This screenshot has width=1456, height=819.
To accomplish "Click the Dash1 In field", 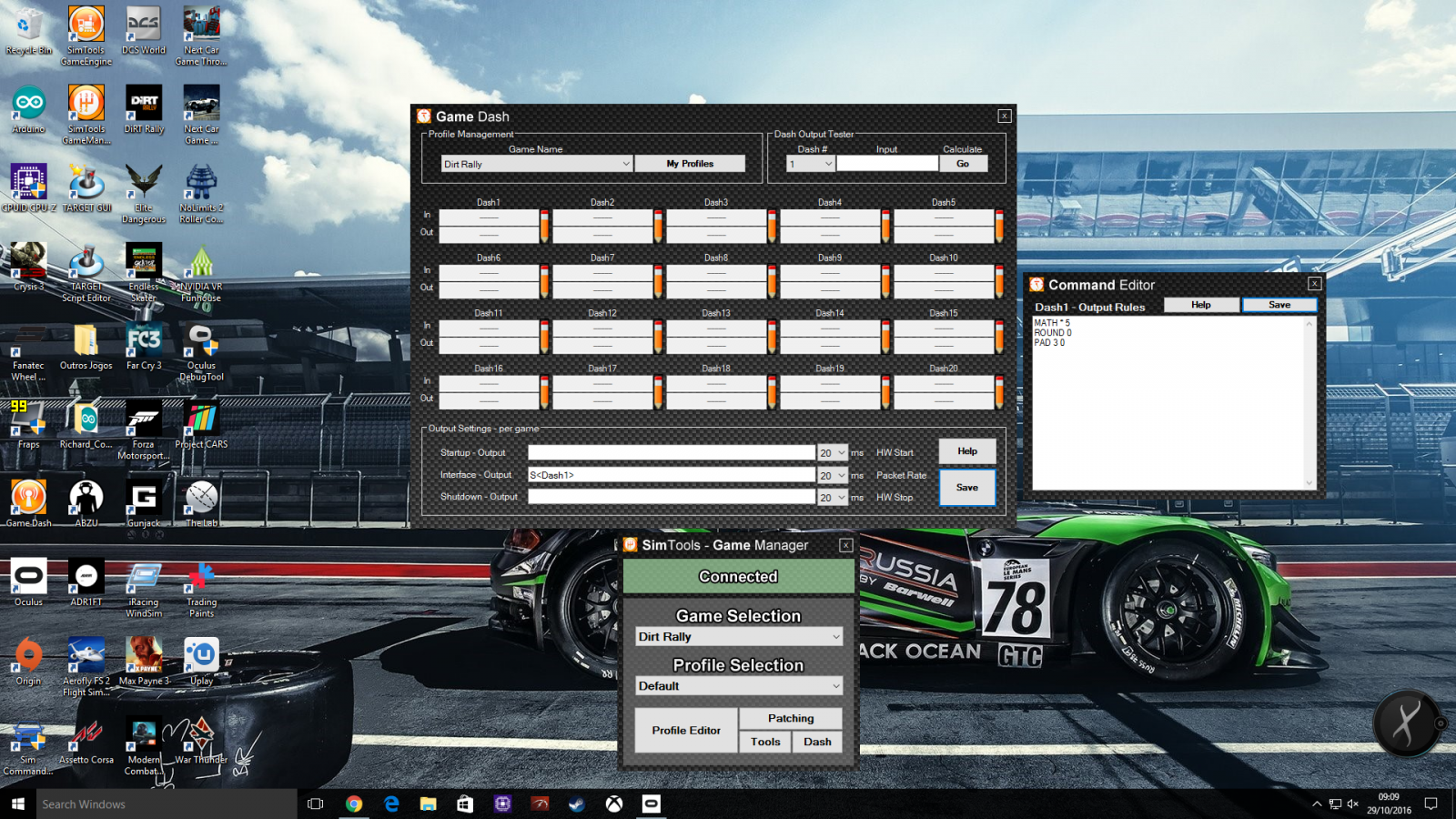I will click(x=489, y=217).
